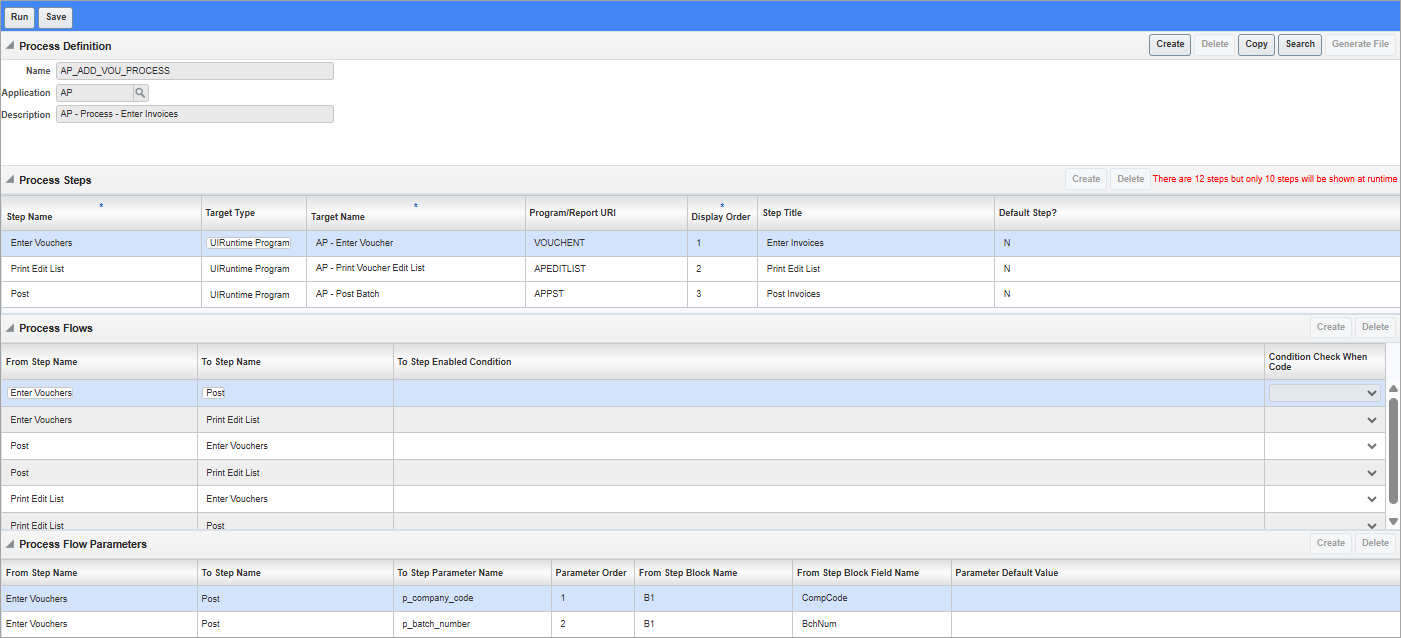1401x638 pixels.
Task: Copy the current process definition
Action: coord(1256,44)
